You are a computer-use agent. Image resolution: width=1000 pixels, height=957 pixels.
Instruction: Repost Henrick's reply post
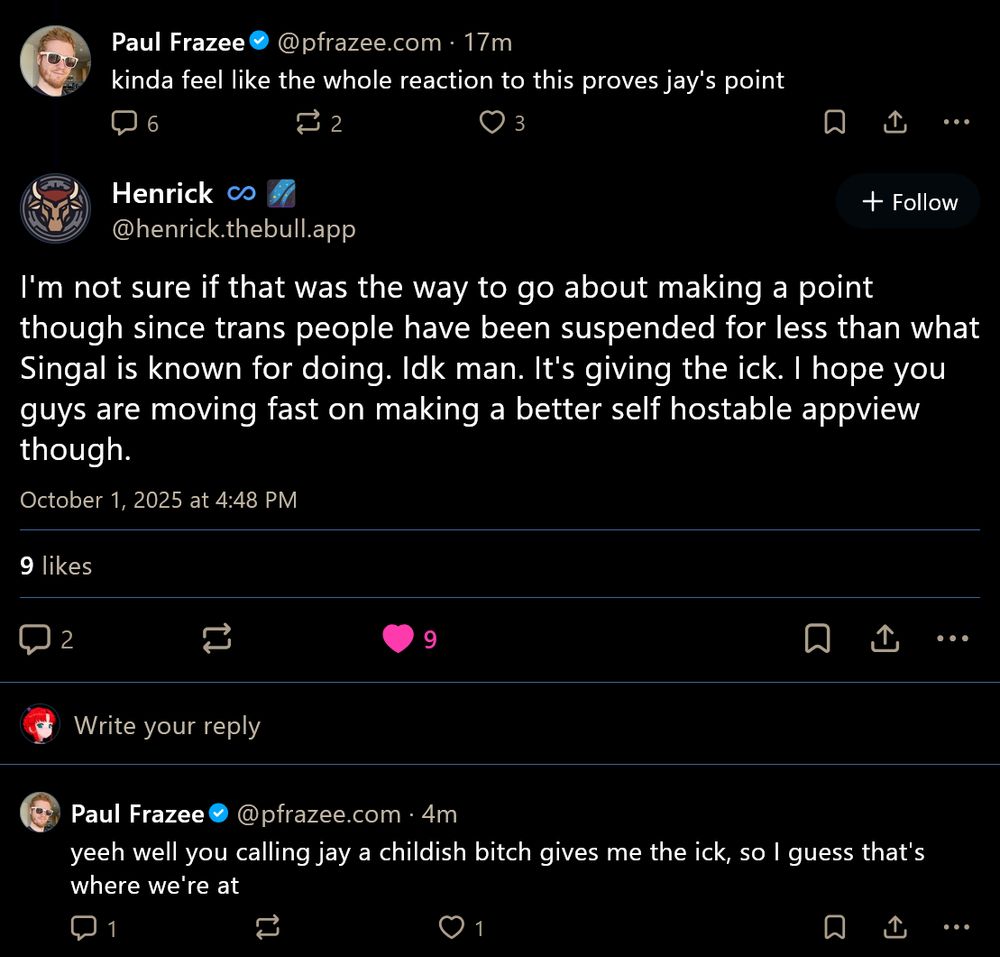pyautogui.click(x=218, y=638)
